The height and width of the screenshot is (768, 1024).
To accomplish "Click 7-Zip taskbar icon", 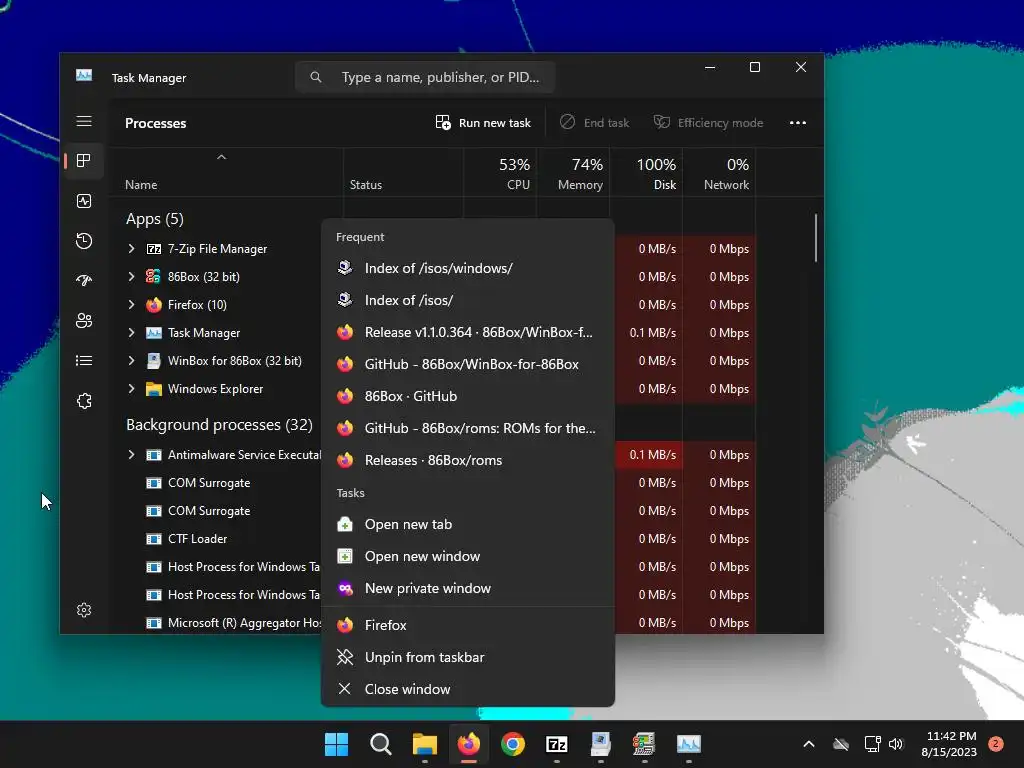I will (556, 744).
